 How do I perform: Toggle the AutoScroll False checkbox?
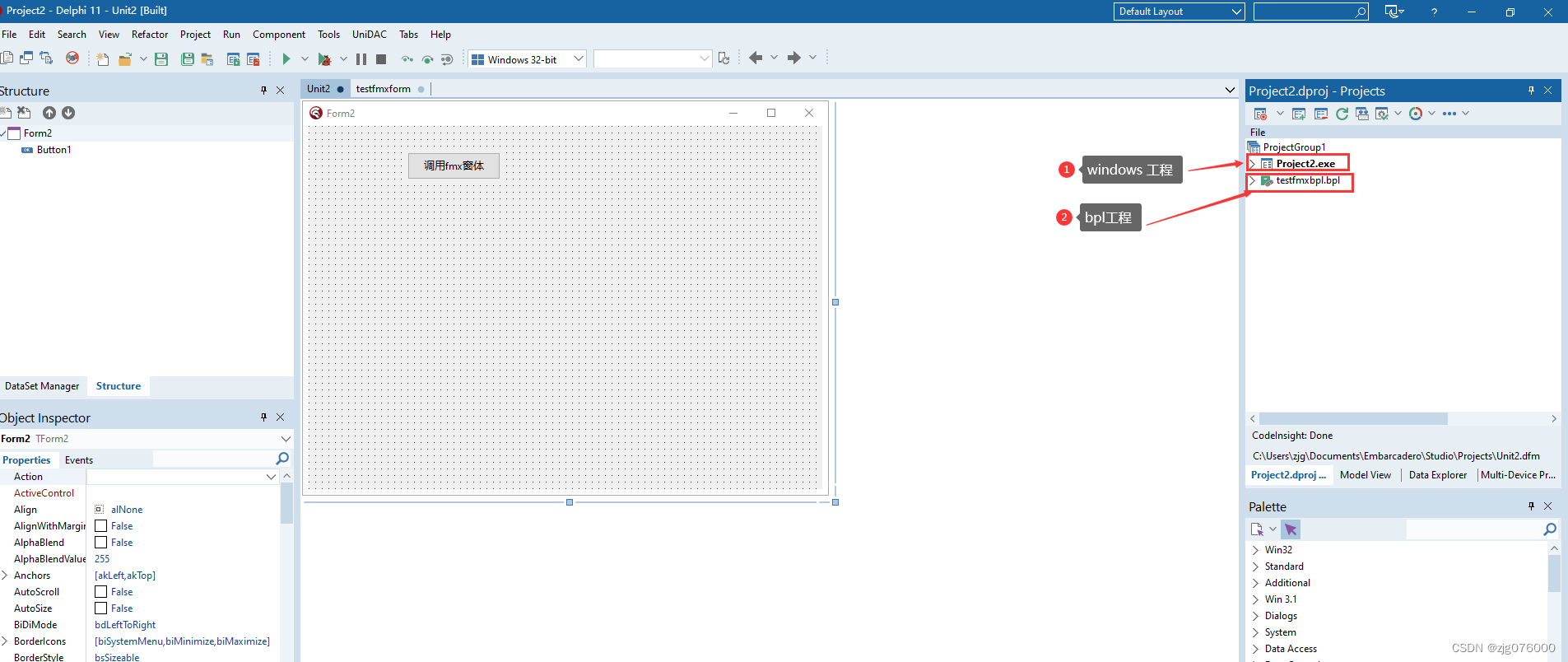[101, 591]
